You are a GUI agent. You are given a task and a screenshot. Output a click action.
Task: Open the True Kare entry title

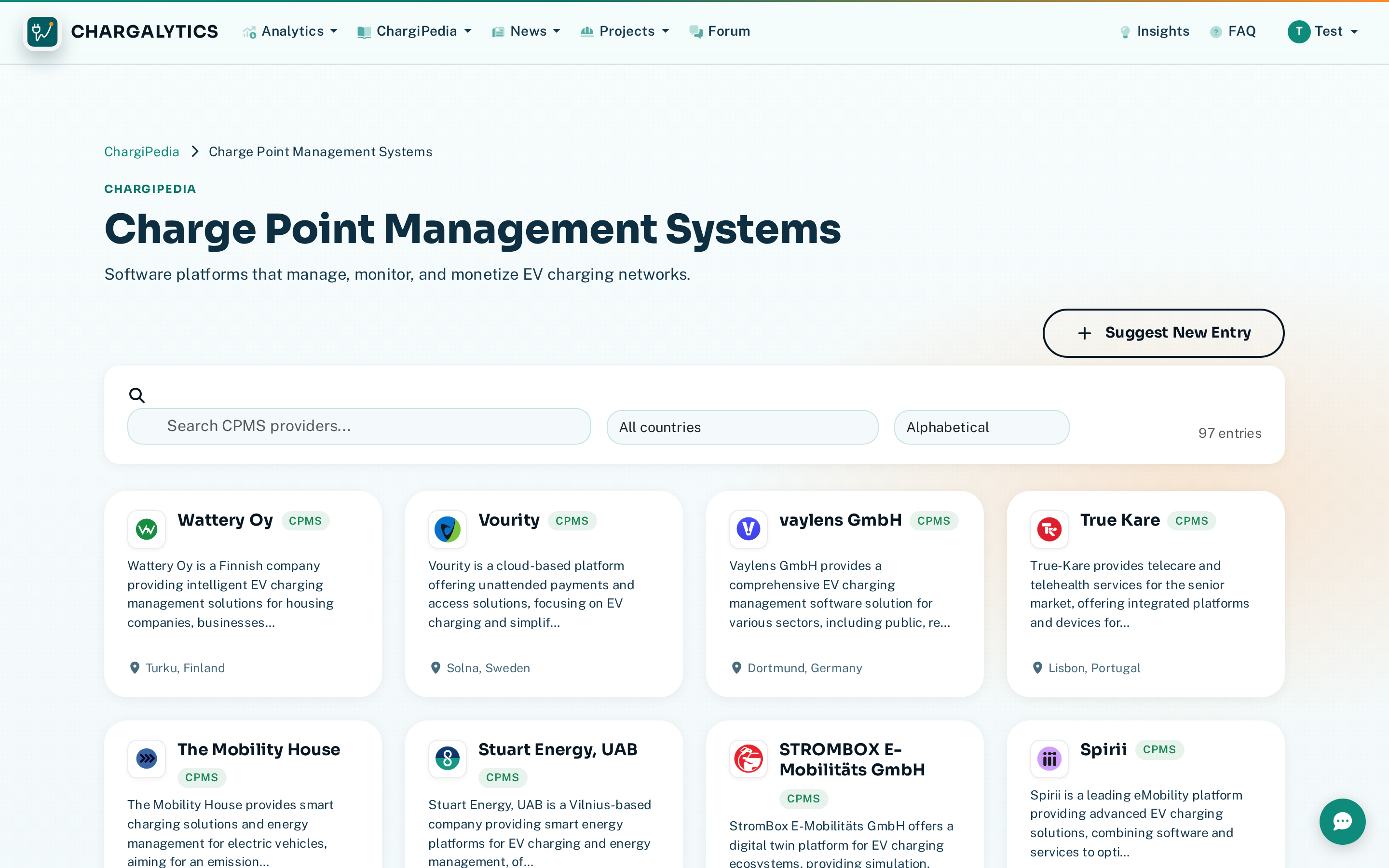1120,520
